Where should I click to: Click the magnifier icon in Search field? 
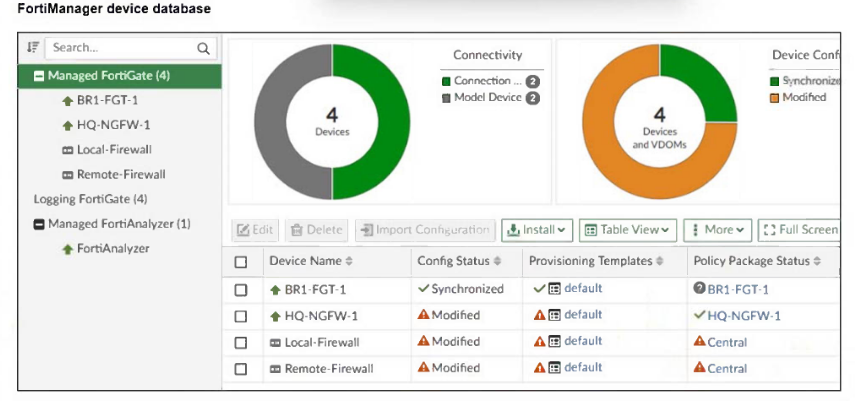[x=203, y=49]
